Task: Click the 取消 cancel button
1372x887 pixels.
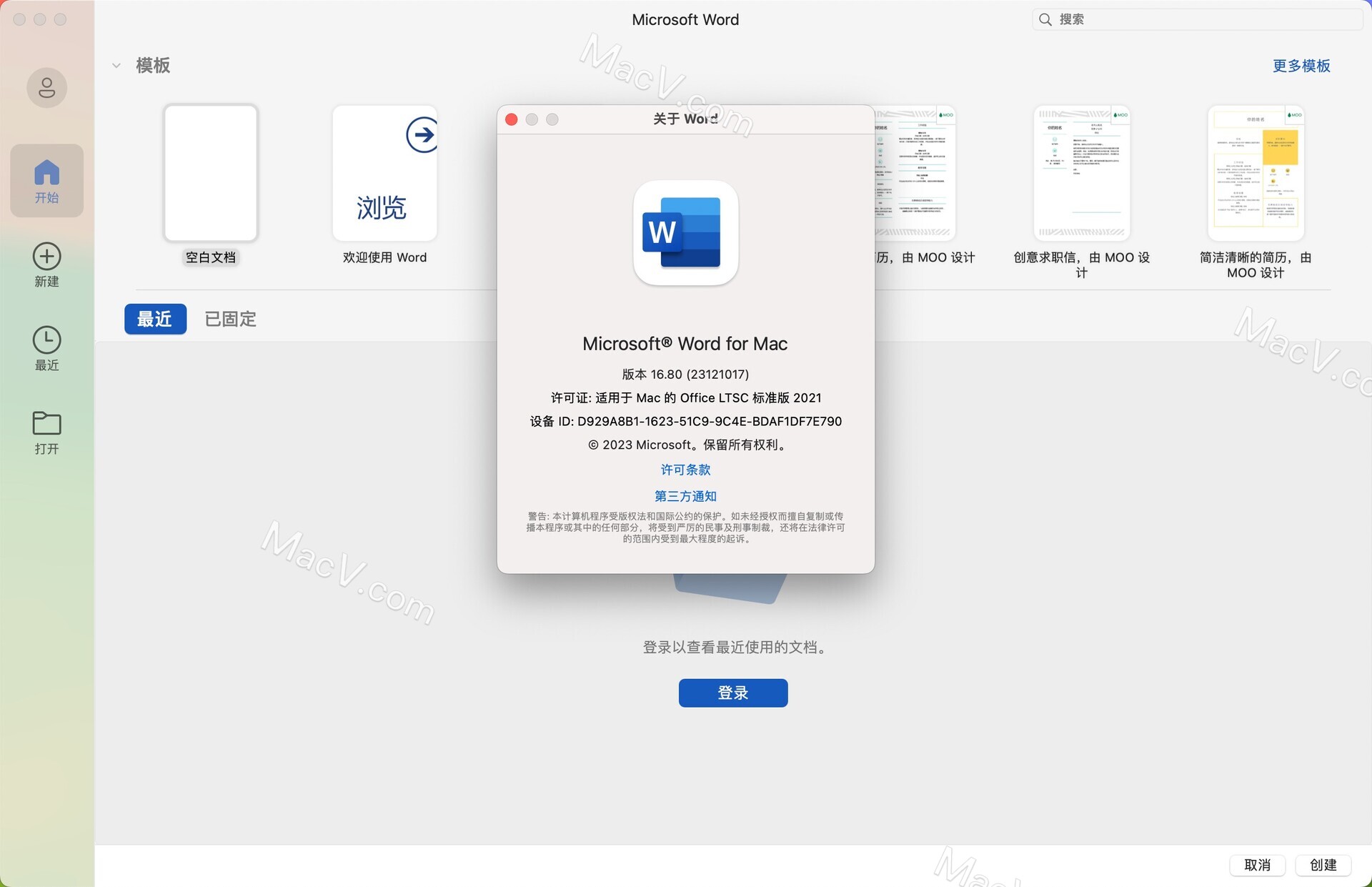Action: tap(1257, 865)
